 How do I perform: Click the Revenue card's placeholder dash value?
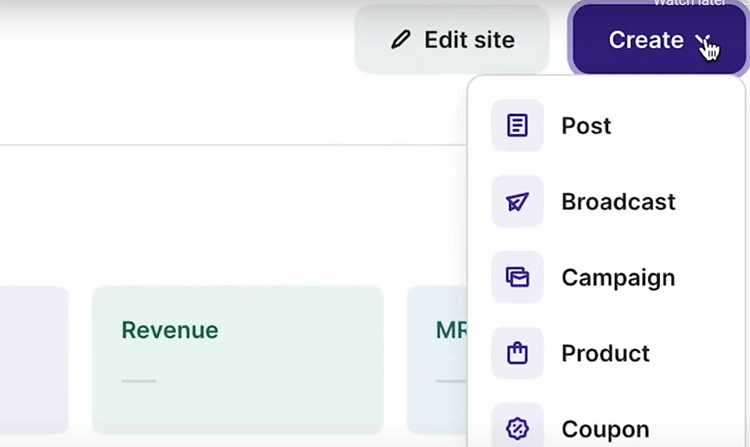[139, 381]
